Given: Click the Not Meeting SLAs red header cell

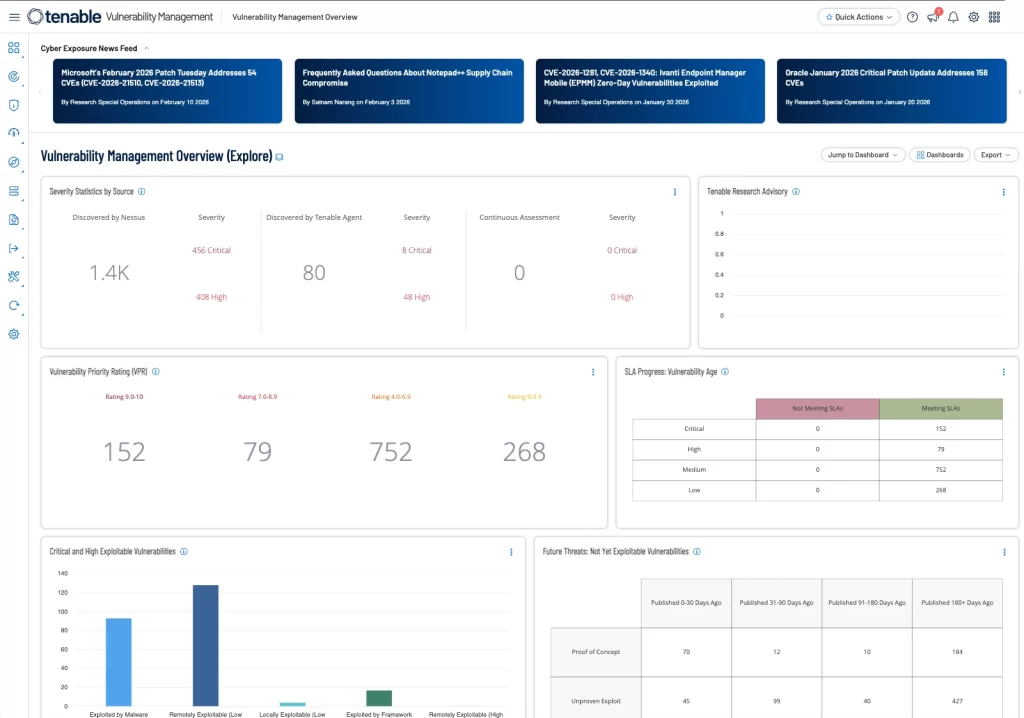Looking at the screenshot, I should (x=816, y=409).
